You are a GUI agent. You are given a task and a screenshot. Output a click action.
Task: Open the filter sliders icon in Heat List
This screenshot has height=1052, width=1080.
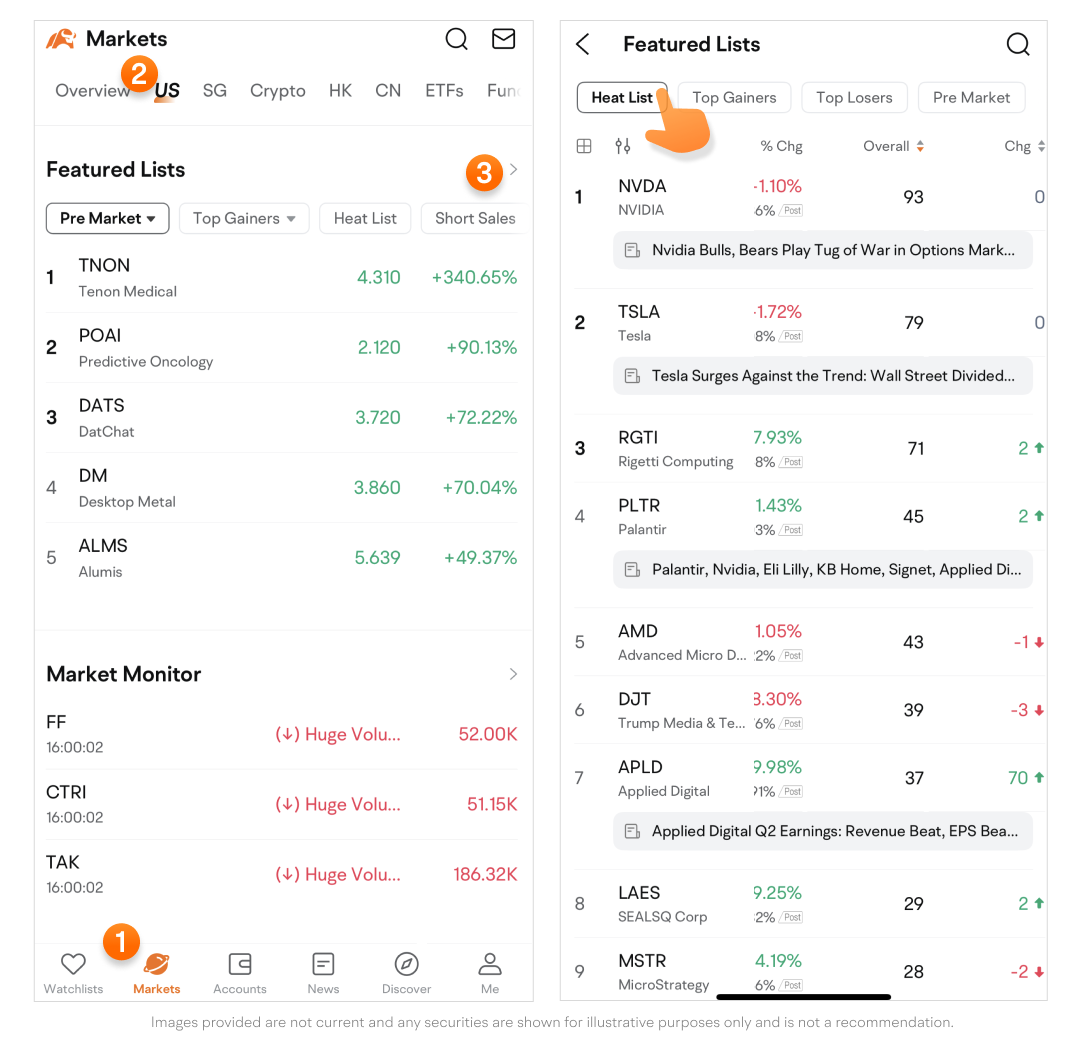[623, 146]
